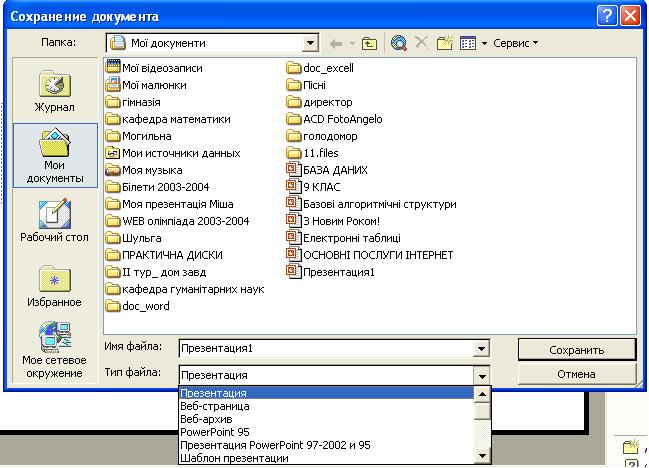
Task: Select Білети 2003-2004 folder
Action: click(158, 187)
